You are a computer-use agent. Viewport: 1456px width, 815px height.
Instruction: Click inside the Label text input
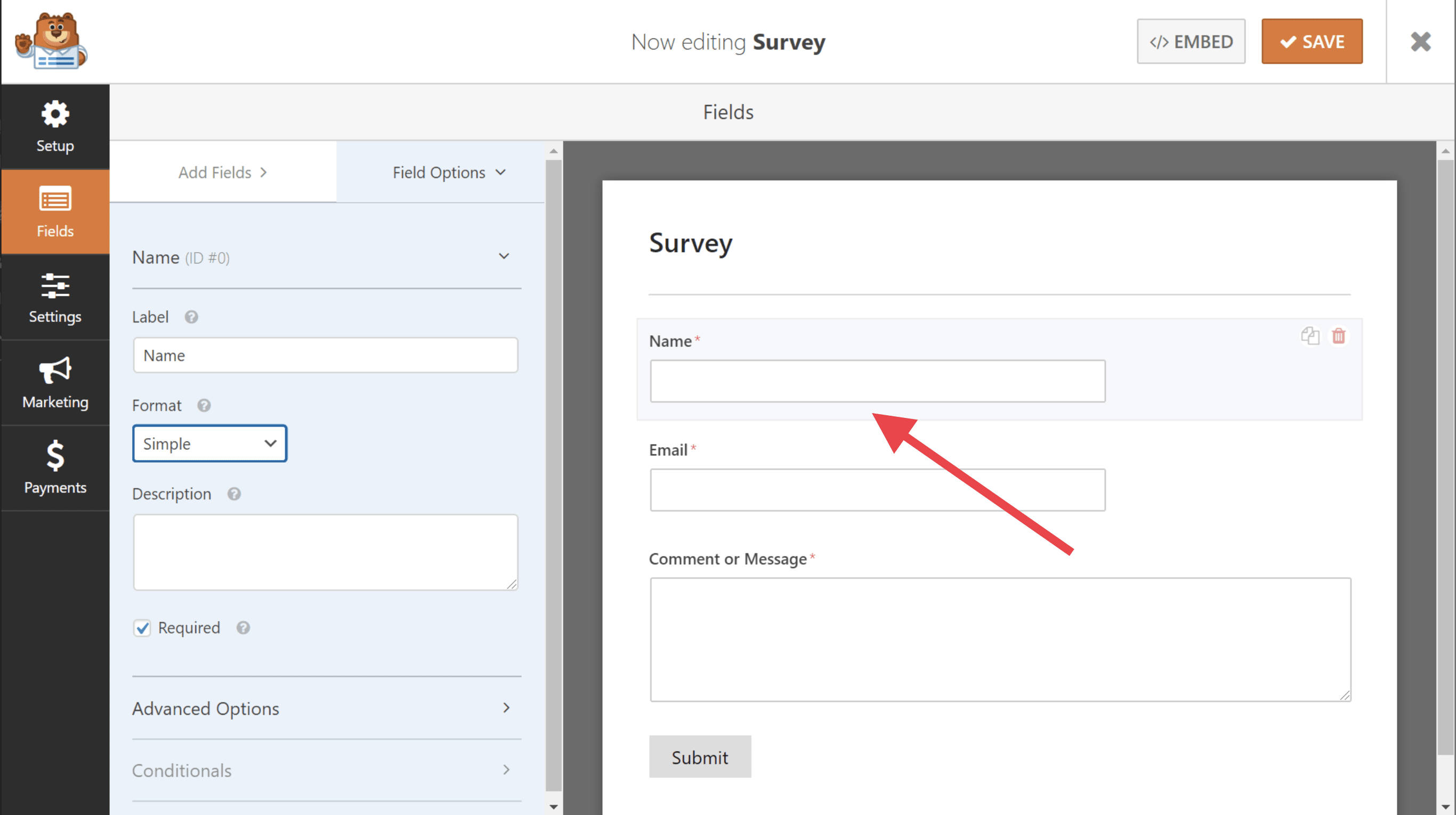[x=326, y=356]
